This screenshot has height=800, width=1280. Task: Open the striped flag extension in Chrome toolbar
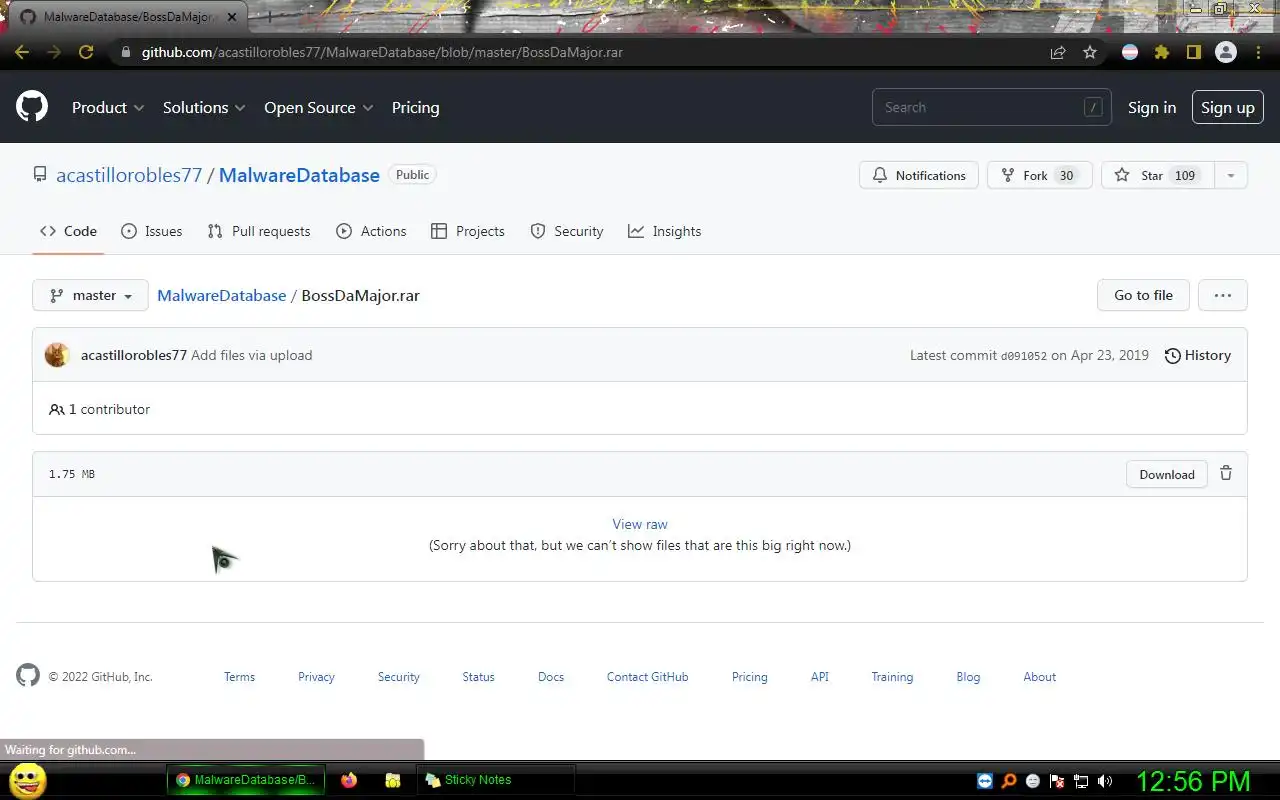point(1130,52)
